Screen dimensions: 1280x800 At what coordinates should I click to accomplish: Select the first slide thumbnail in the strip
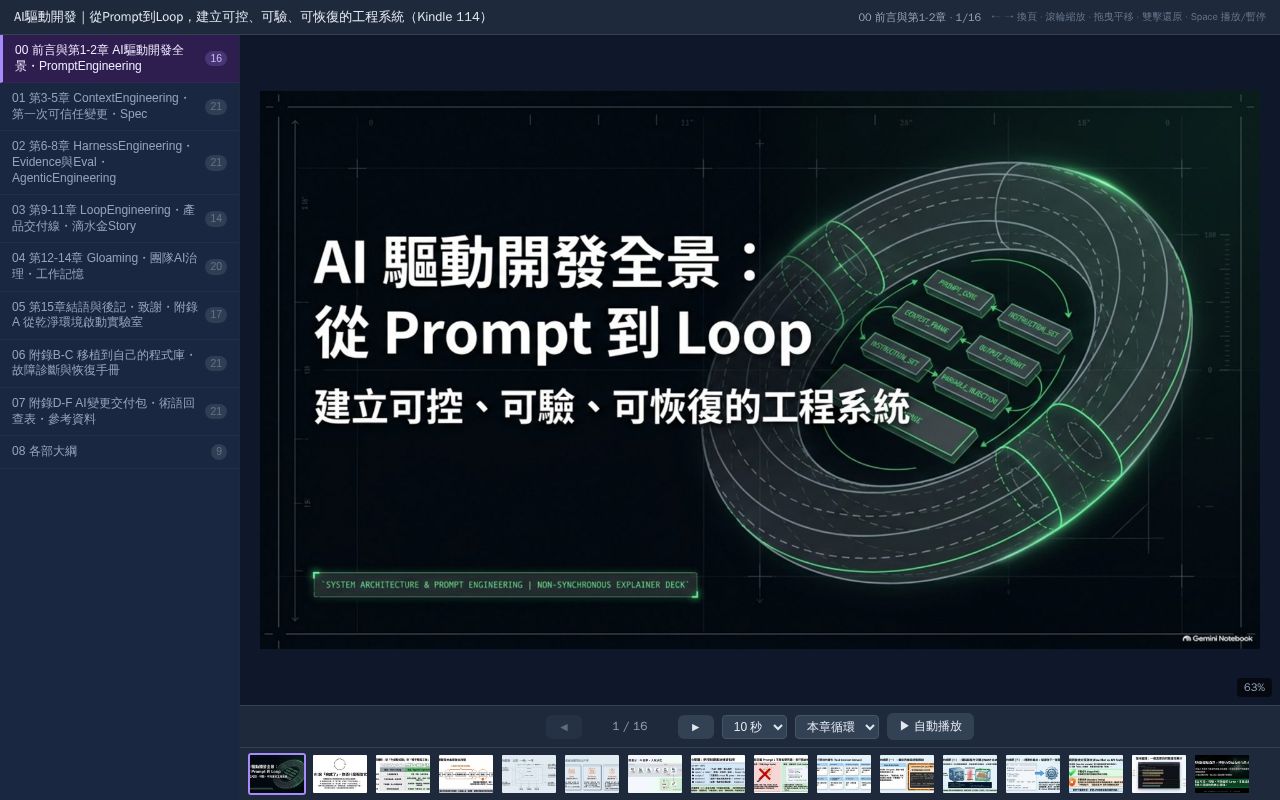pos(277,774)
